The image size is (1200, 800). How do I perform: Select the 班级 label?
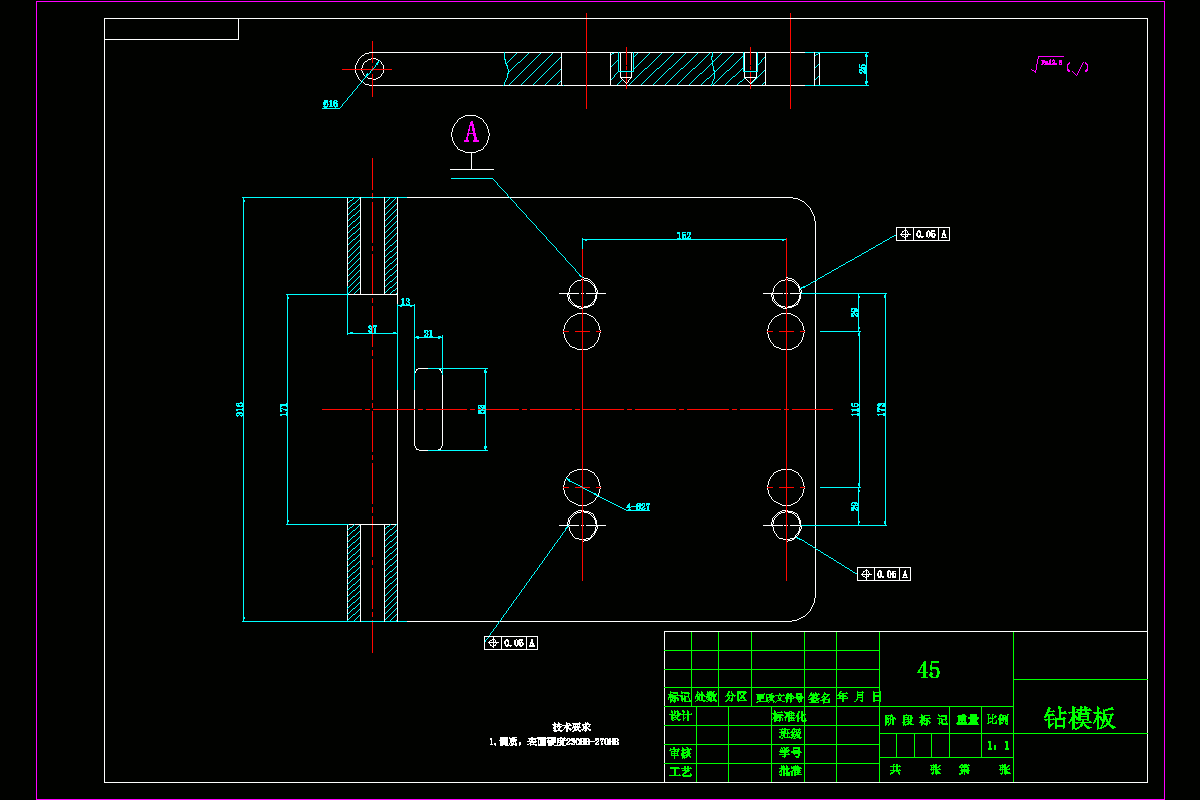[x=790, y=733]
